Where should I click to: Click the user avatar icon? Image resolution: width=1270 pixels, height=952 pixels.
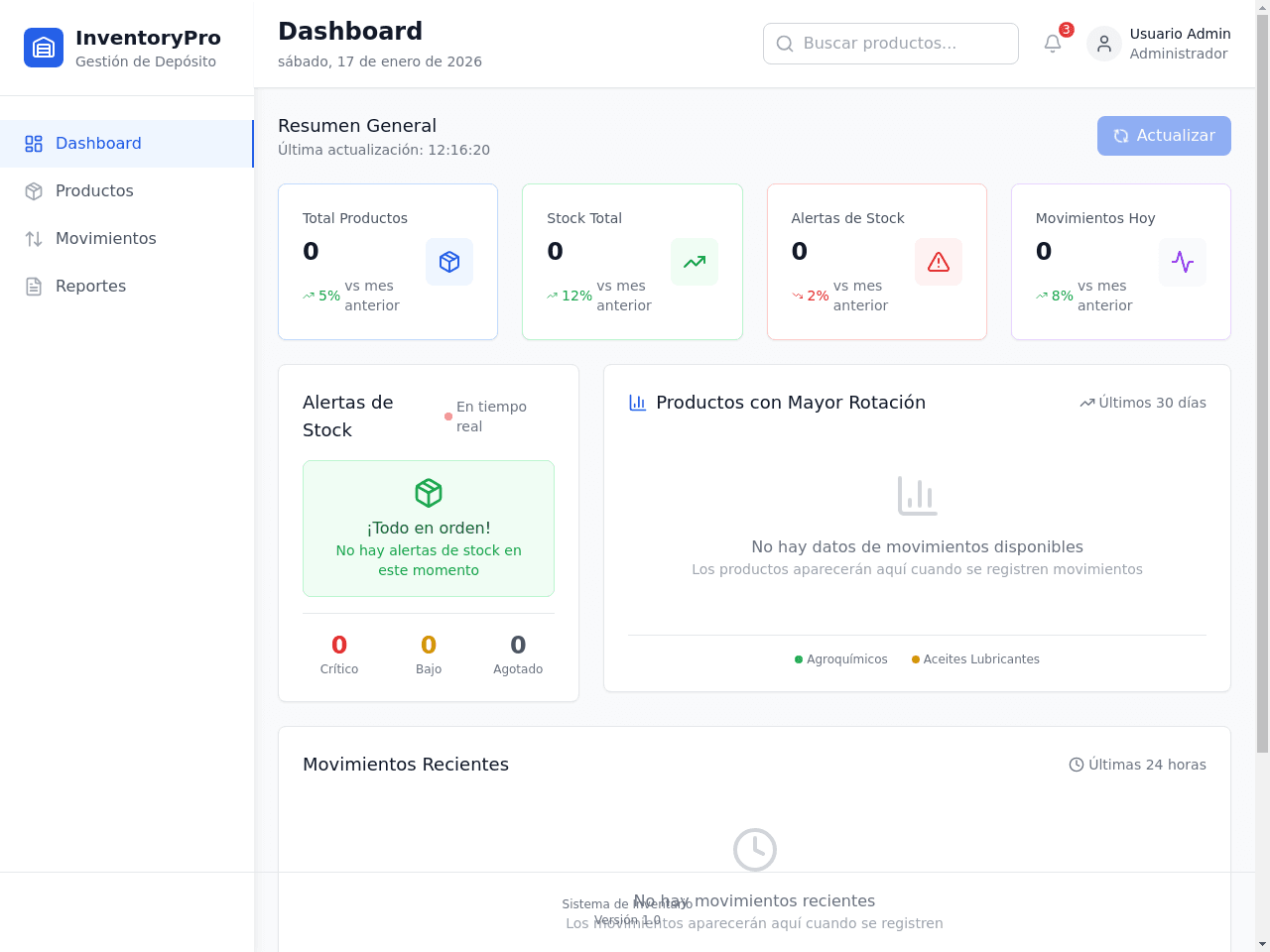[1104, 44]
